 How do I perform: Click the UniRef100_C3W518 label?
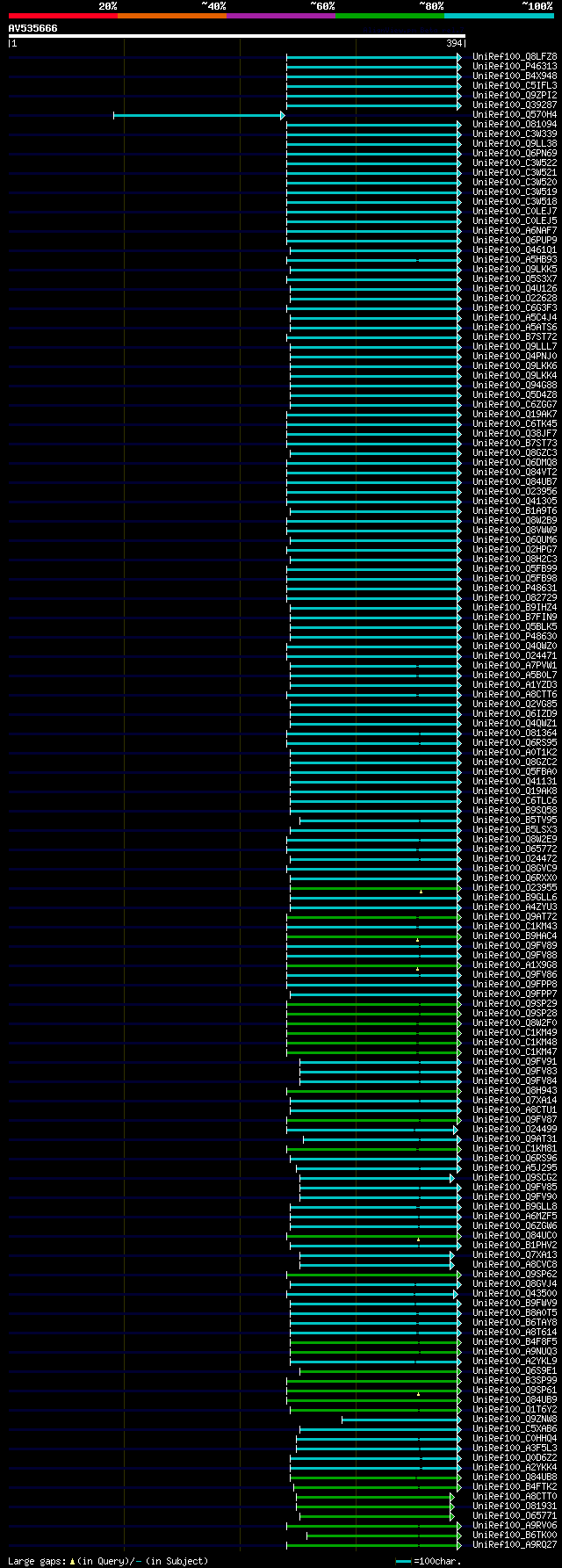(x=515, y=201)
